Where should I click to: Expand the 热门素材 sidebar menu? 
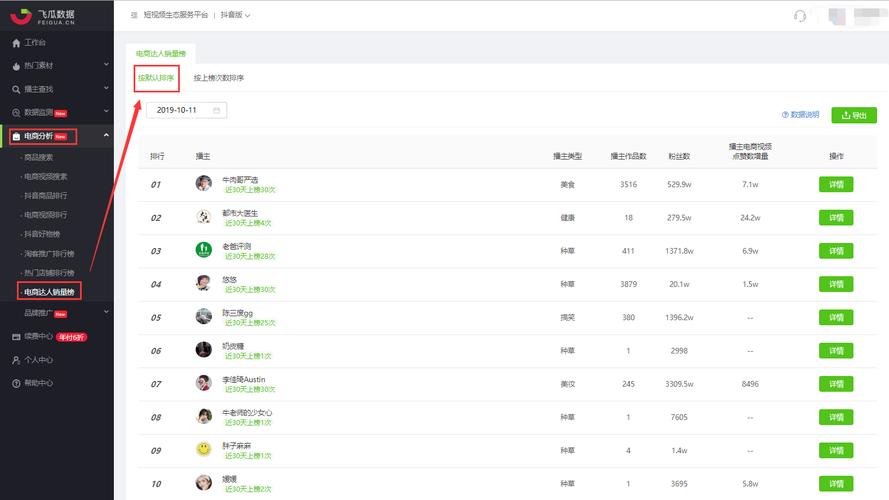[x=106, y=66]
